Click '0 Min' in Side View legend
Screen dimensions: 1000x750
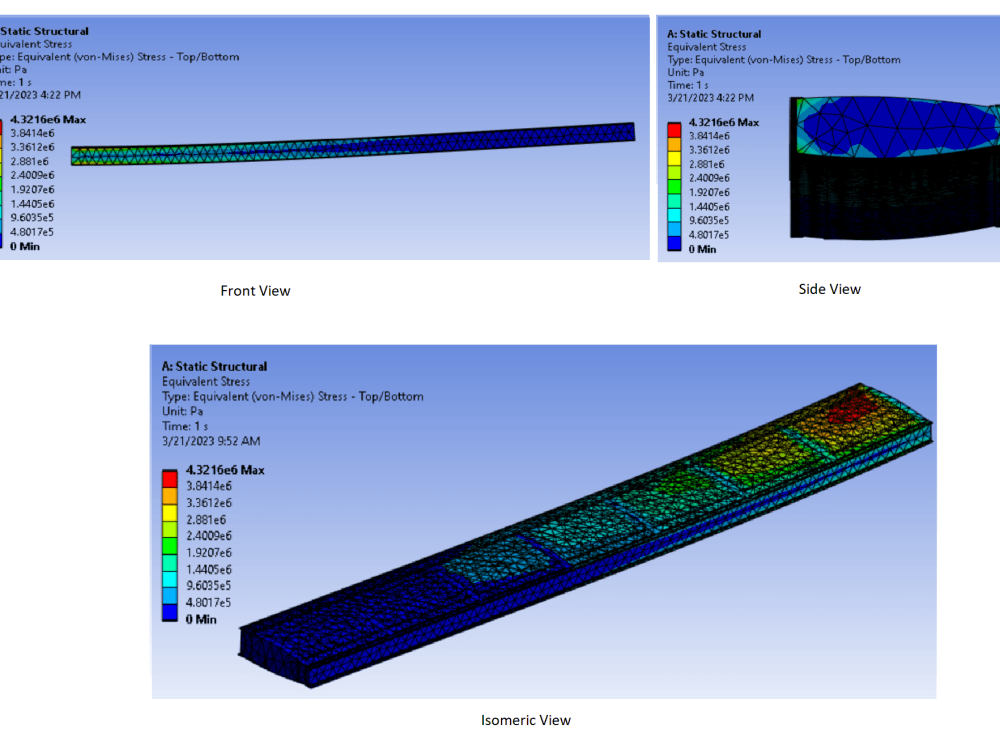[702, 249]
